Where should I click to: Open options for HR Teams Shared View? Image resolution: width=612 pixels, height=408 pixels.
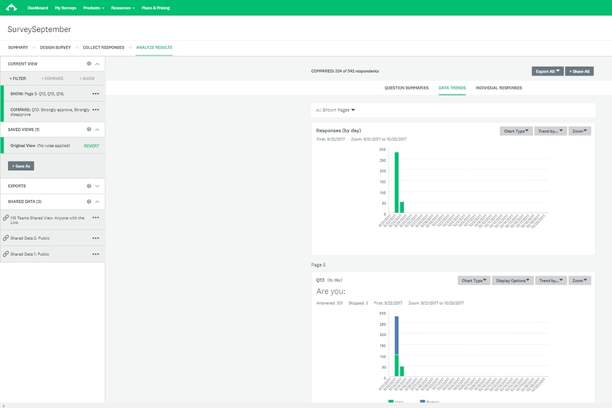coord(96,217)
